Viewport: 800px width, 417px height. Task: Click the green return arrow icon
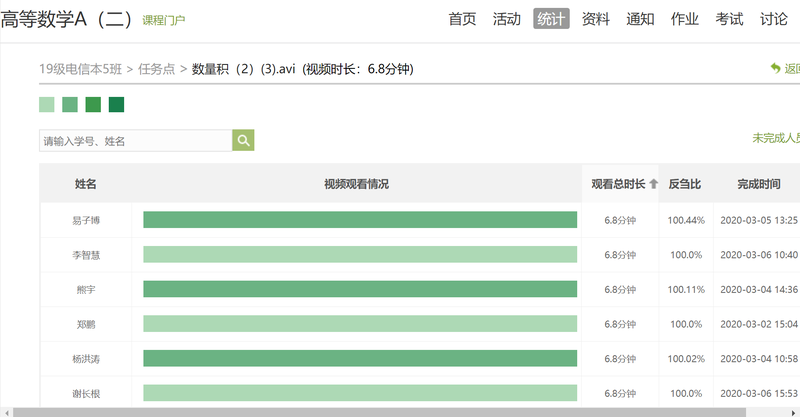point(776,68)
